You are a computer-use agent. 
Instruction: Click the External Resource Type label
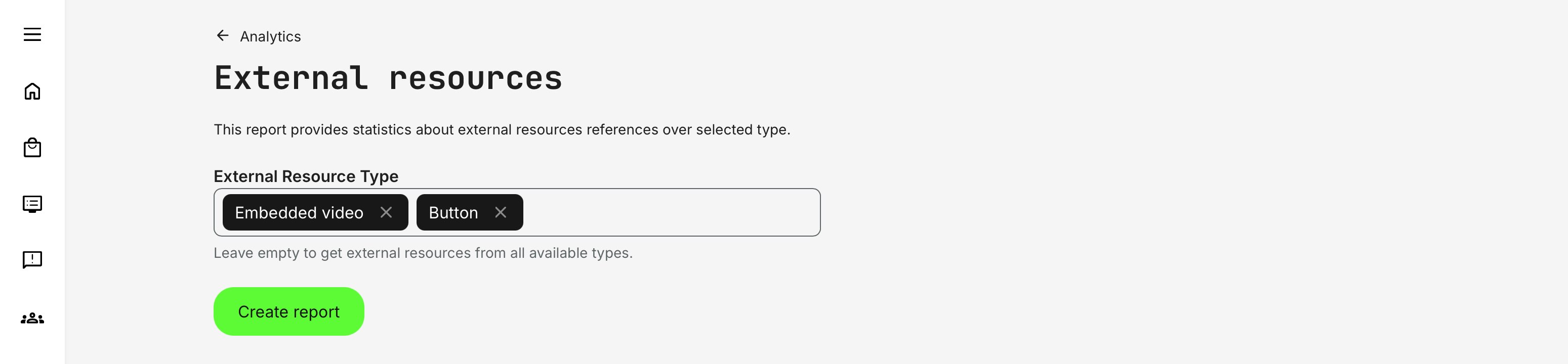(x=306, y=177)
